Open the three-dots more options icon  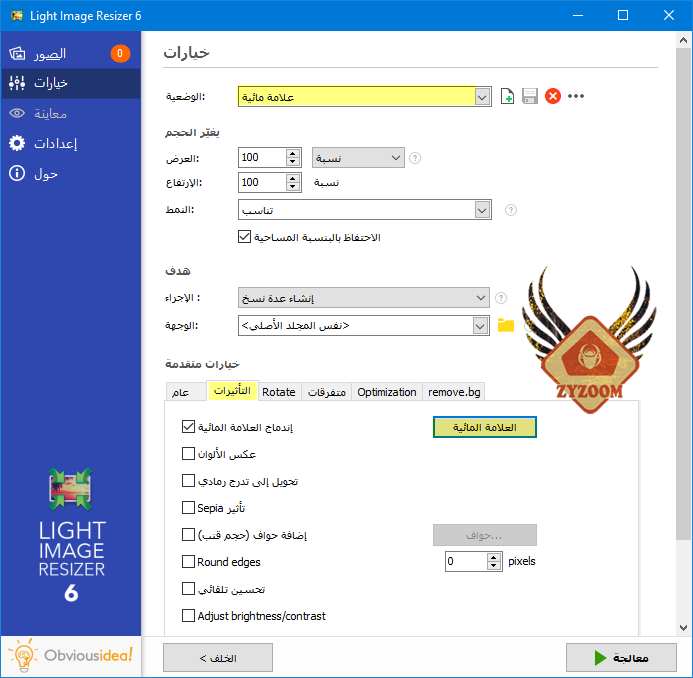coord(576,96)
